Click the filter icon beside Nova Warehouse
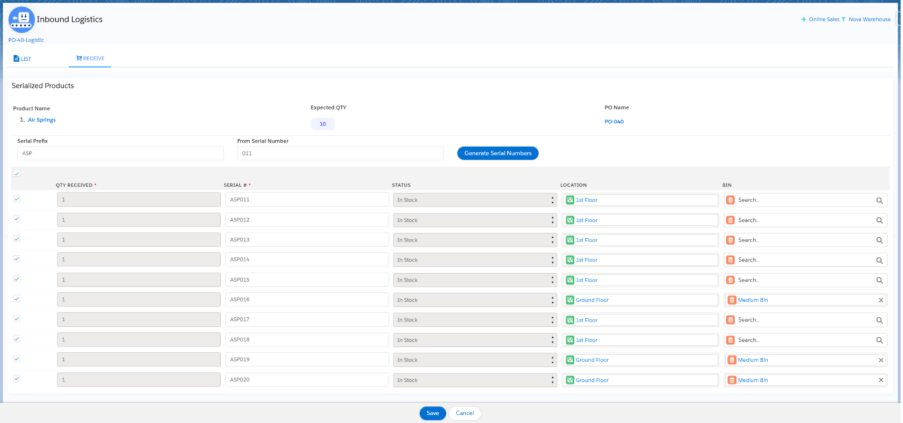This screenshot has width=903, height=423. click(844, 19)
